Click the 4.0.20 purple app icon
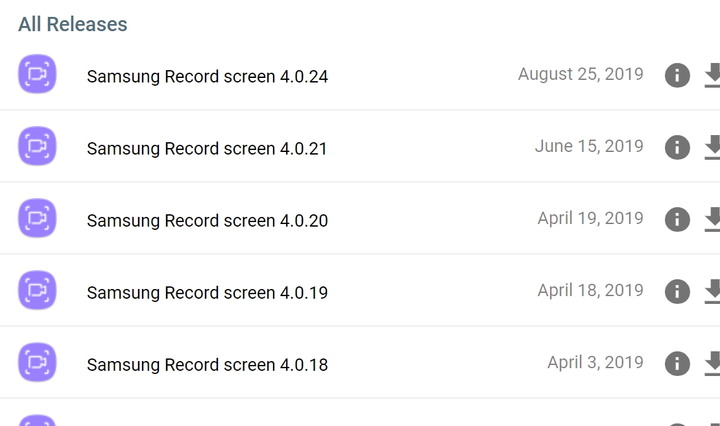This screenshot has height=426, width=720. (37, 218)
